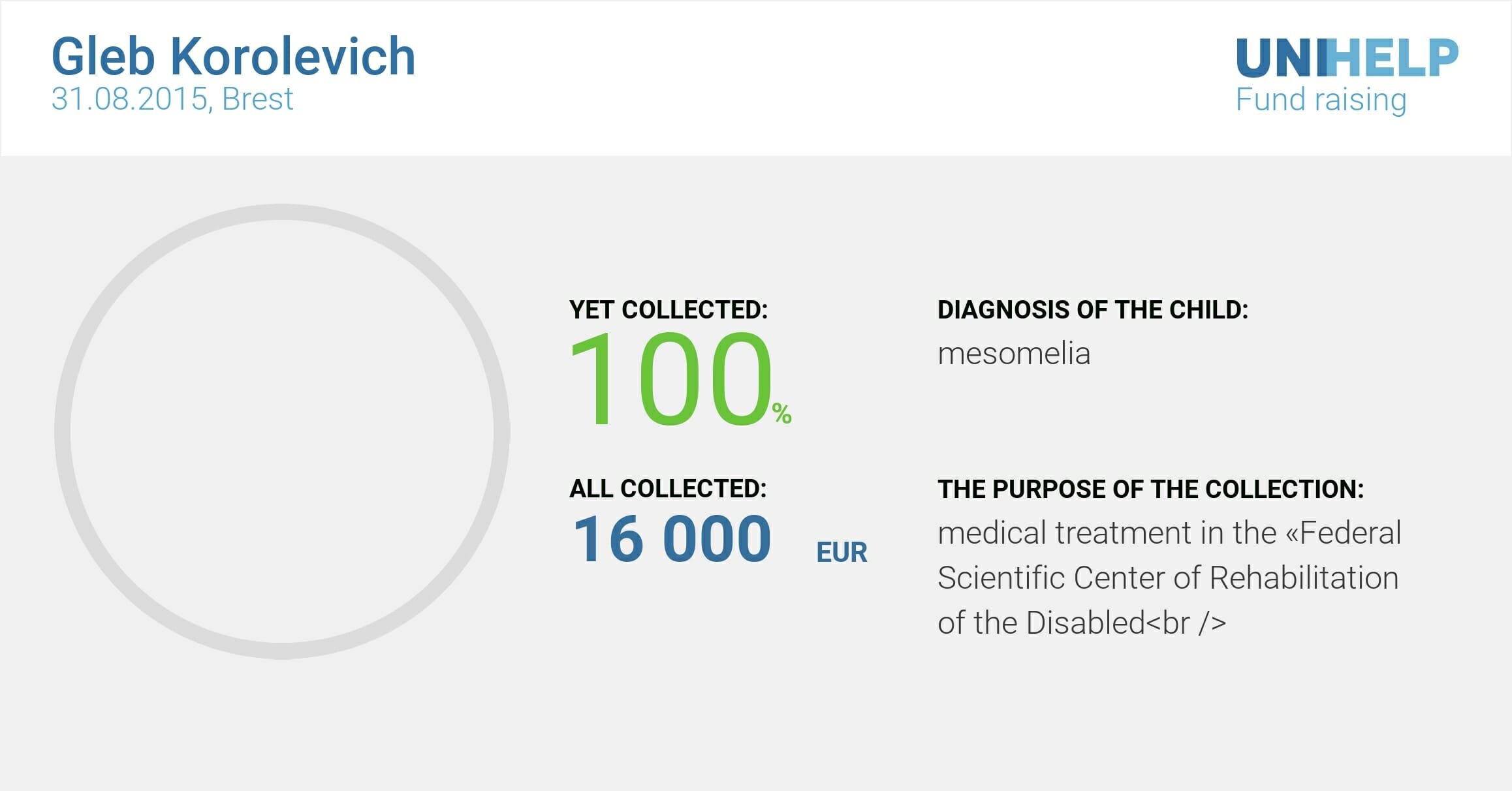The height and width of the screenshot is (791, 1512).
Task: Click the of the Disabled line
Action: click(1081, 623)
